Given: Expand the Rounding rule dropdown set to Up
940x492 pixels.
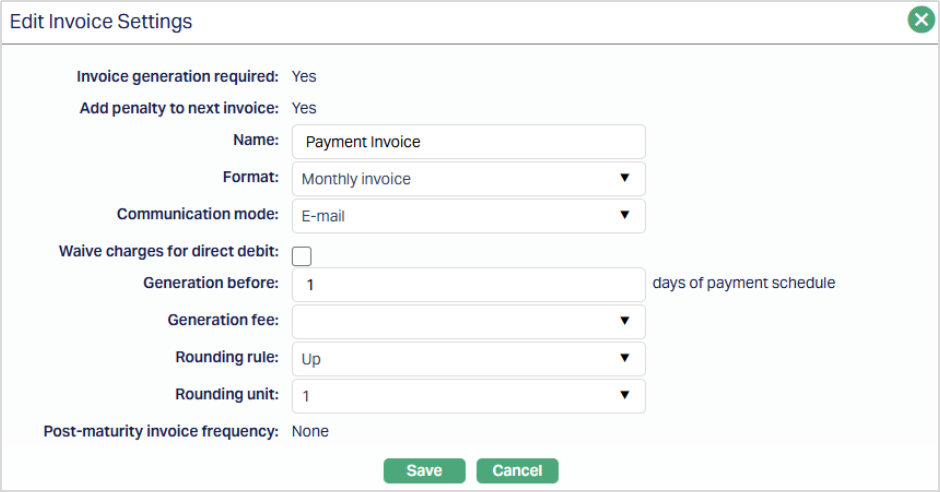Looking at the screenshot, I should pos(468,358).
